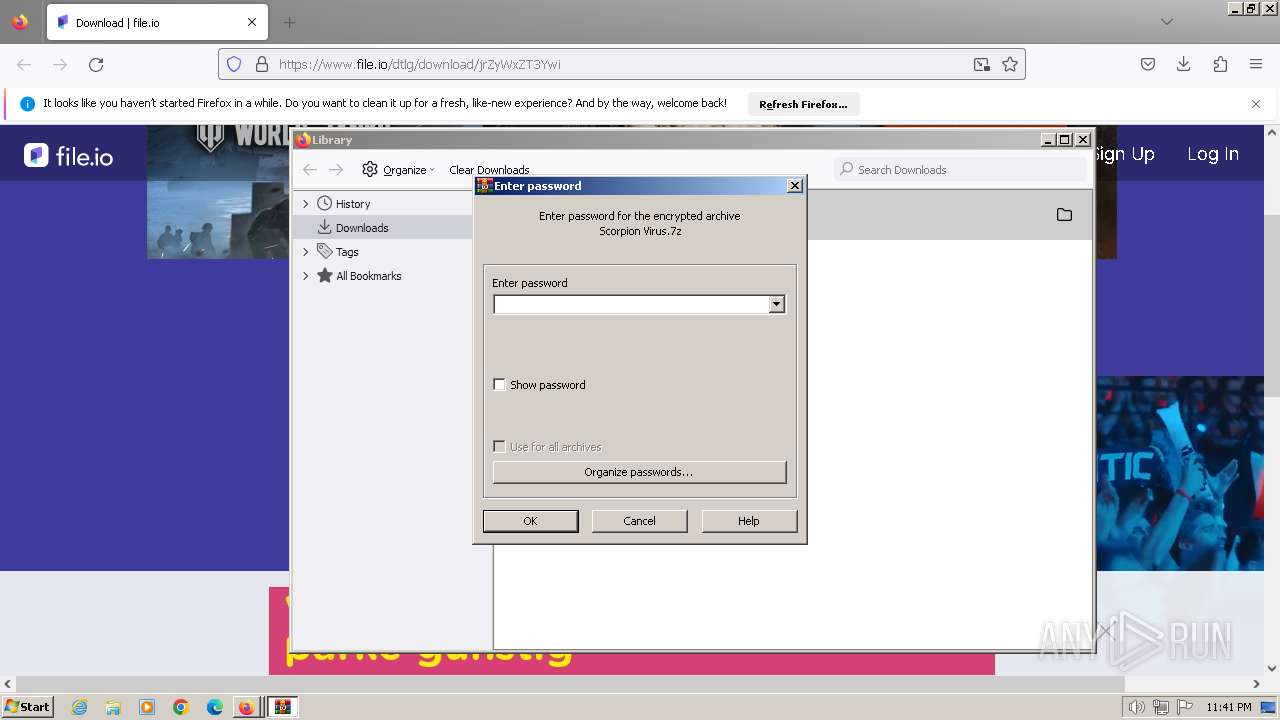The height and width of the screenshot is (720, 1280).
Task: Click the taskbar clock 11:41 PM
Action: 1228,707
